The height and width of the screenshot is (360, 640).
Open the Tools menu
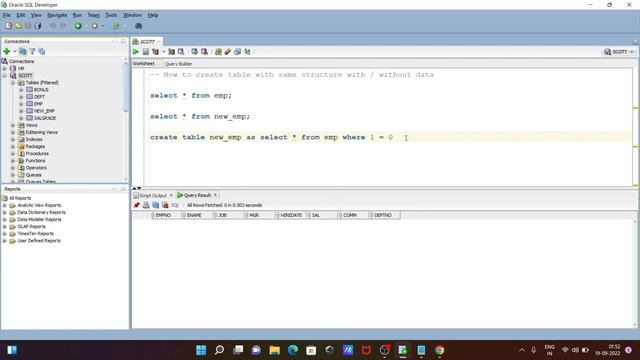(111, 15)
